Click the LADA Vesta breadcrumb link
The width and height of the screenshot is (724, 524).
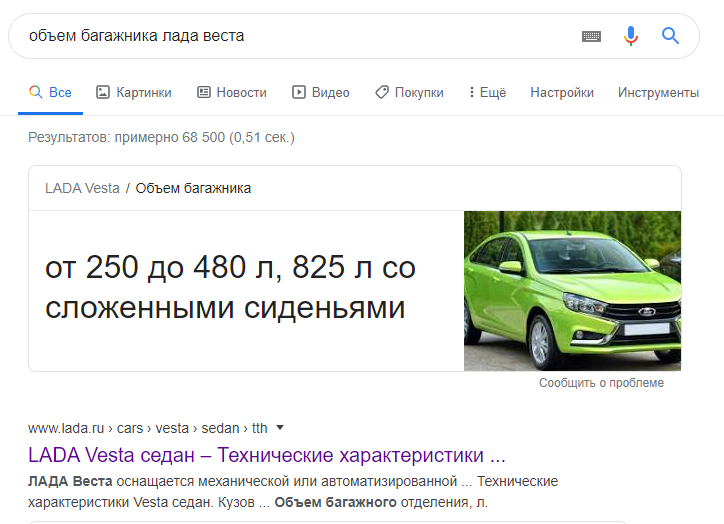point(82,188)
